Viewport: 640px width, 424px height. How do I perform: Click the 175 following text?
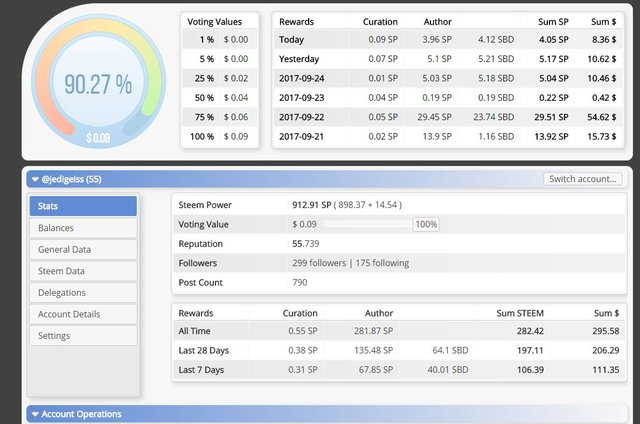click(382, 263)
